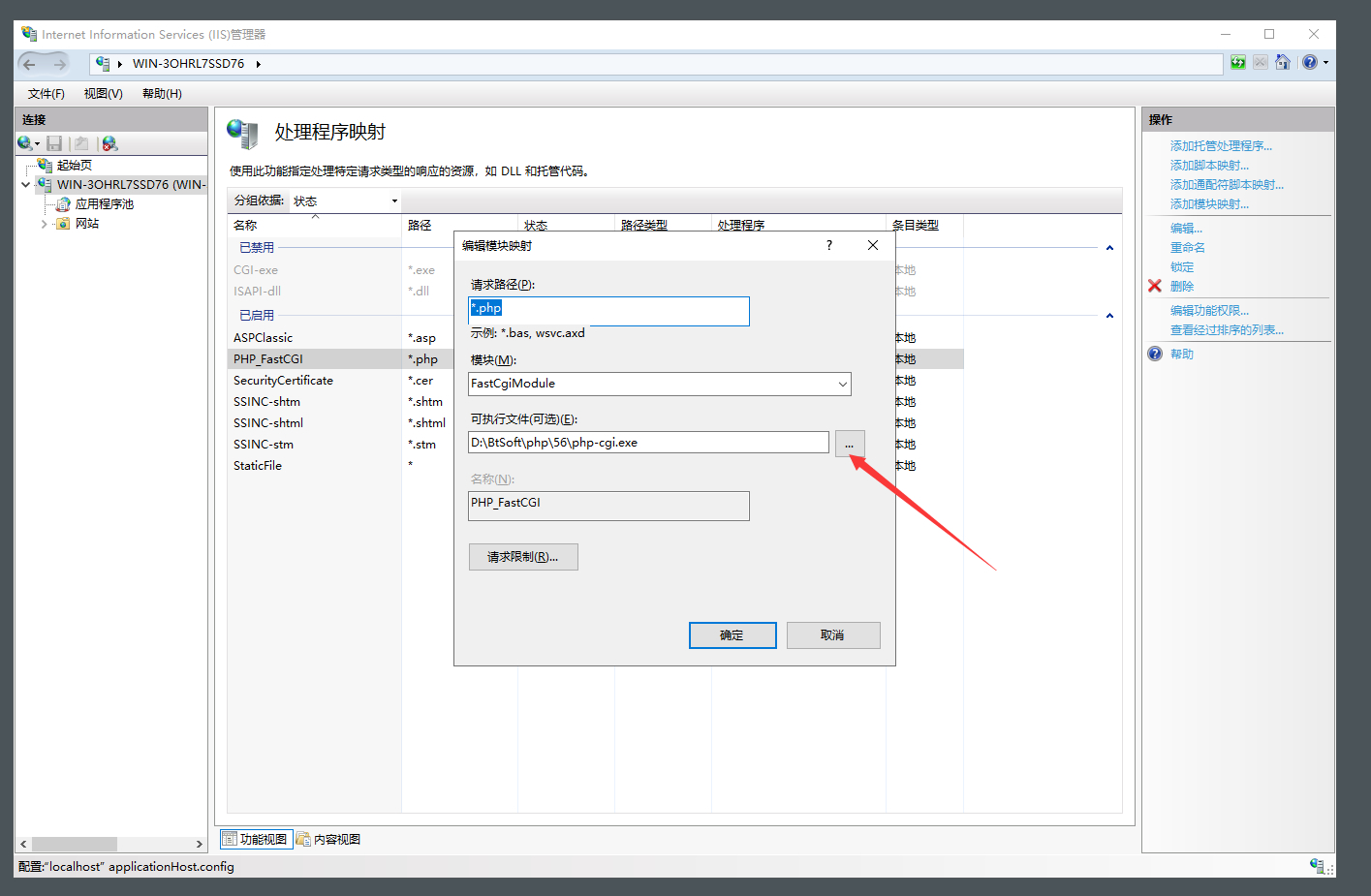Close the 编辑模块映射 dialog

coord(873,245)
